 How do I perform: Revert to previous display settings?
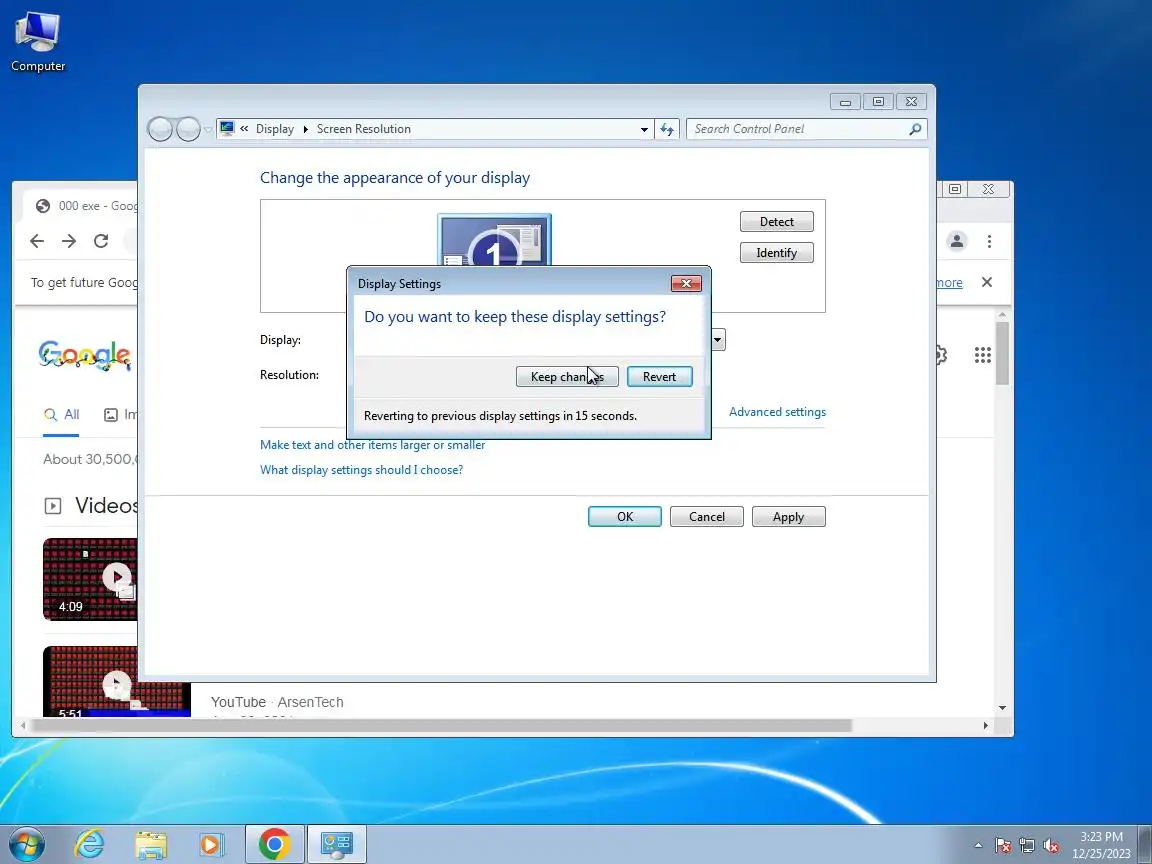pos(659,376)
